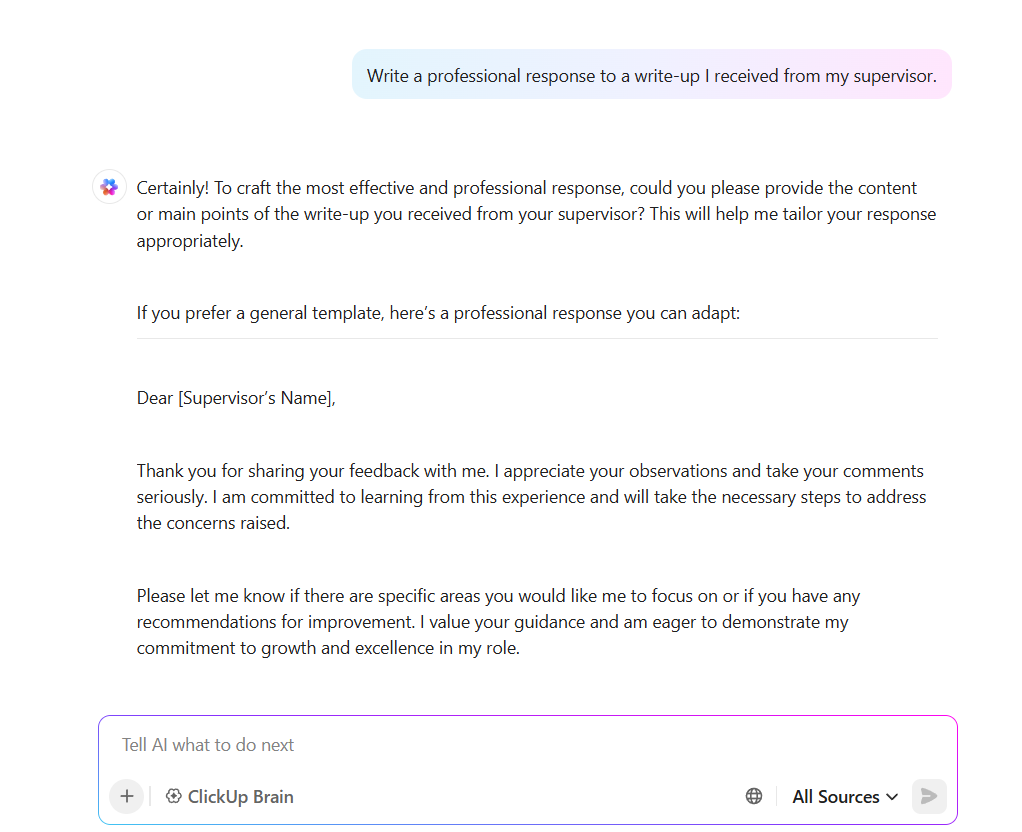Click the AI avatar beside the response

(109, 187)
